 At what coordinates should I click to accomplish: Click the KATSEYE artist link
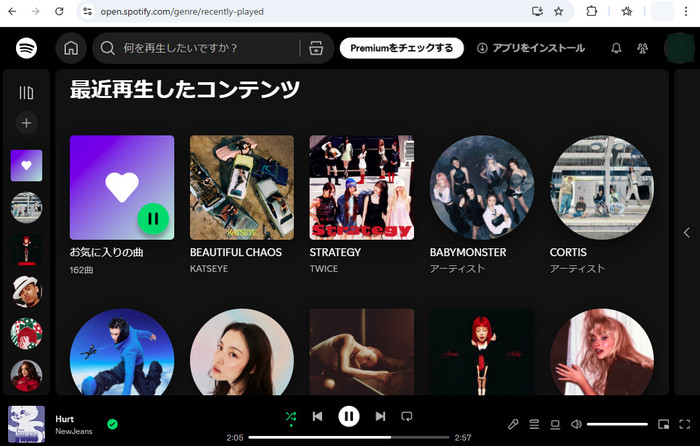[x=209, y=269]
